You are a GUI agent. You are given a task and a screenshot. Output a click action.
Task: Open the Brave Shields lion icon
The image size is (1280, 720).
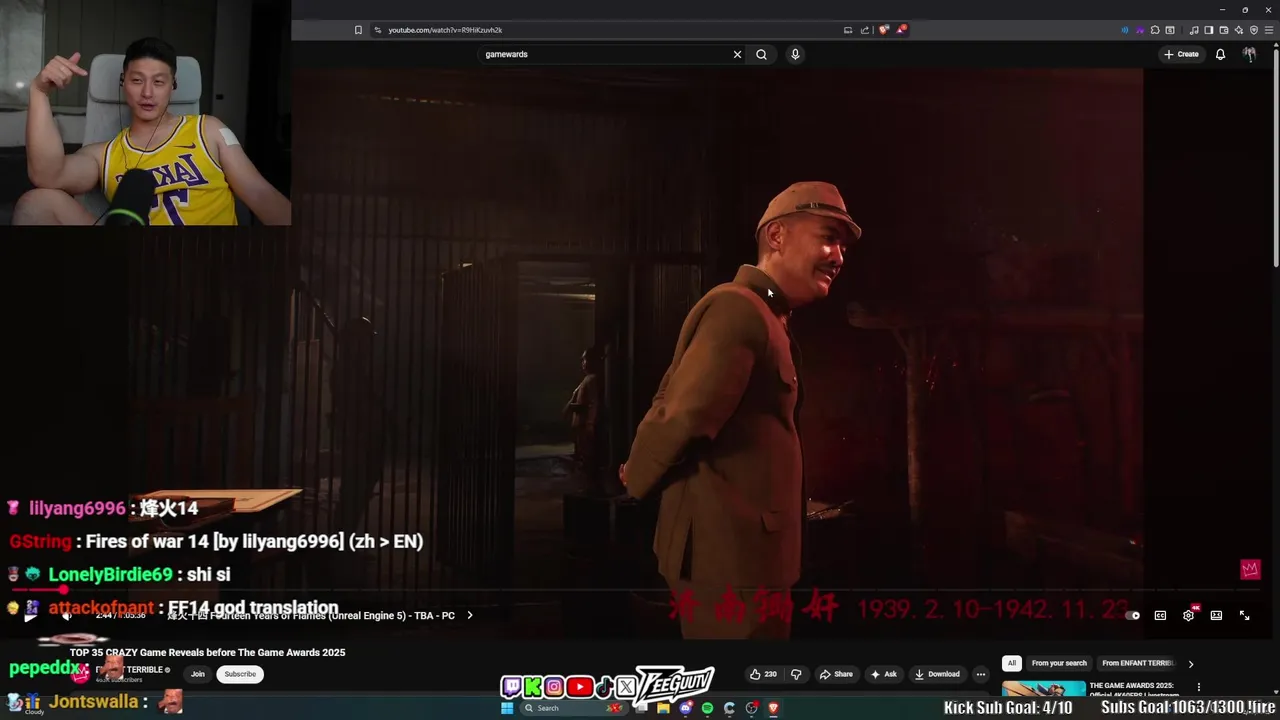pos(883,30)
